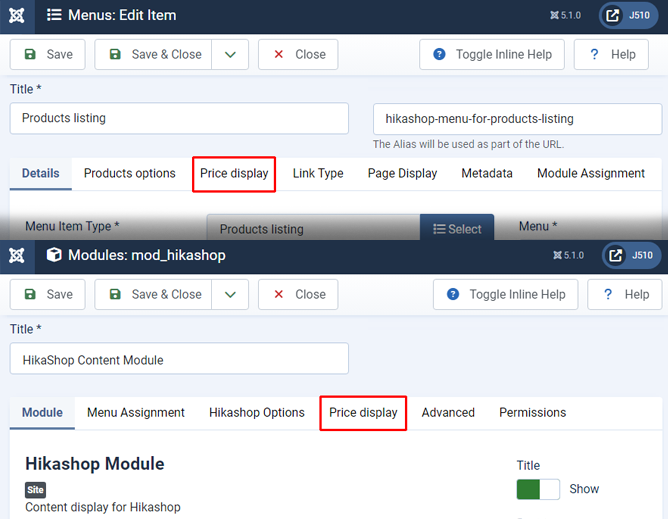The image size is (668, 519).
Task: Open the Advanced tab
Action: tap(448, 412)
